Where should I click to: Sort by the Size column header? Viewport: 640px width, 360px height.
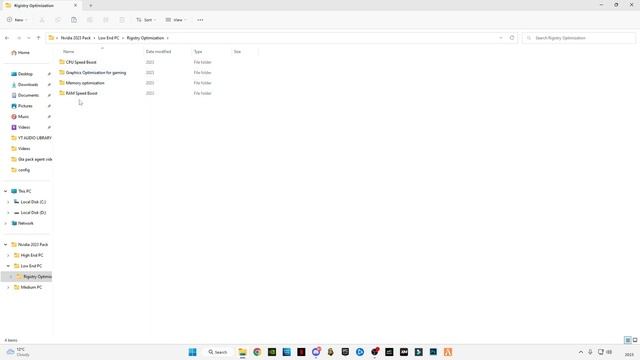tap(237, 52)
